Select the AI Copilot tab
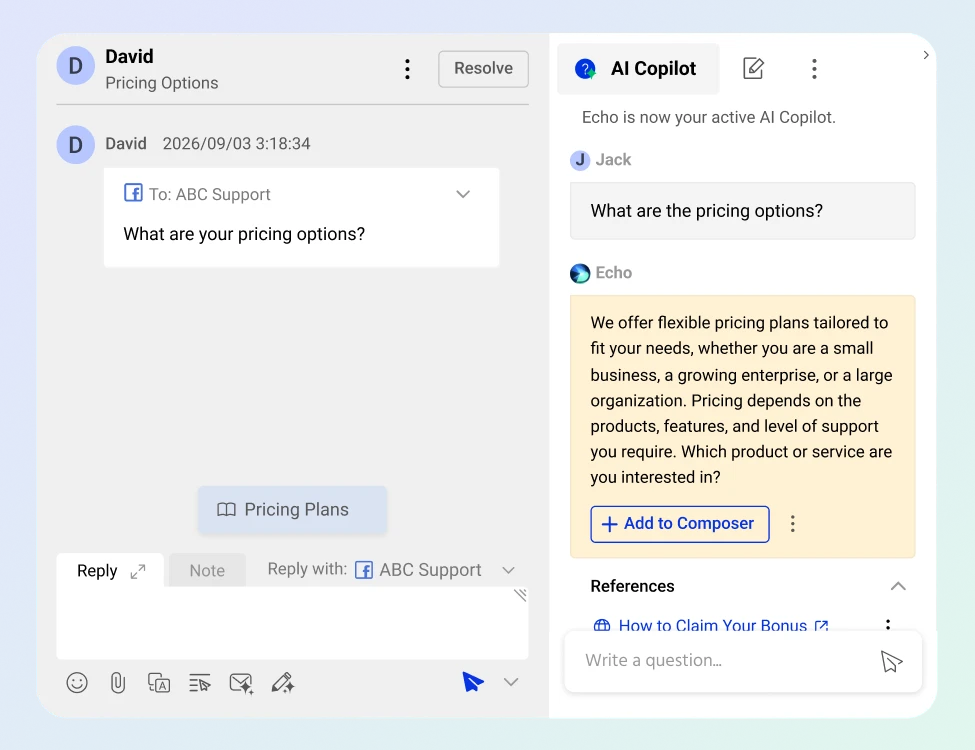The height and width of the screenshot is (750, 975). (638, 68)
